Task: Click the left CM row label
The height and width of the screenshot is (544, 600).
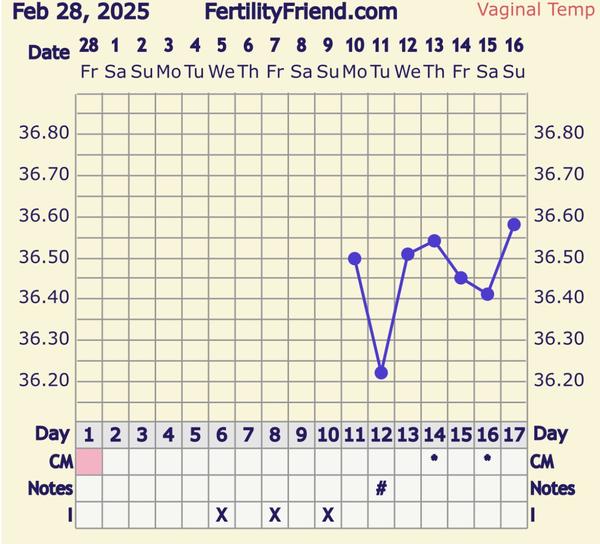Action: point(61,461)
